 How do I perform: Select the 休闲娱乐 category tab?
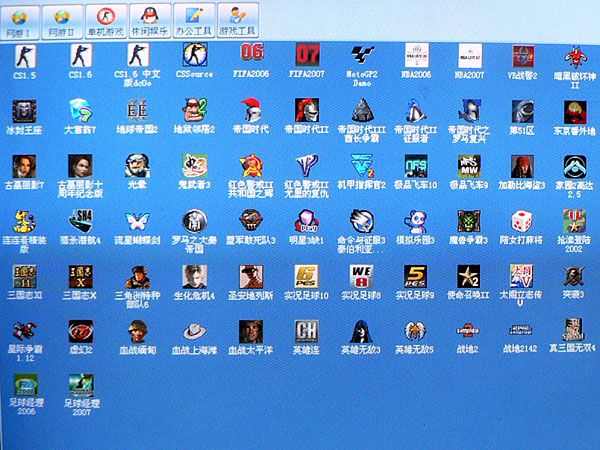(151, 19)
